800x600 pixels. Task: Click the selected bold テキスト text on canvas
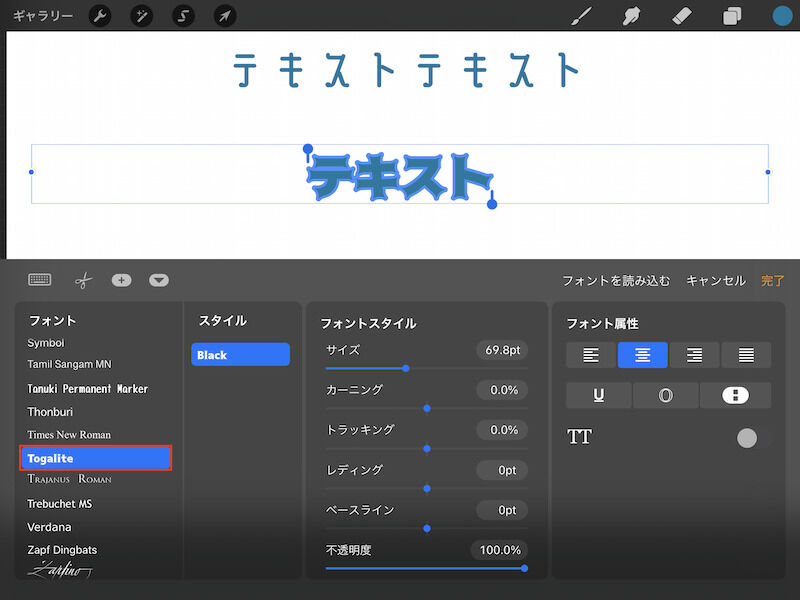pos(399,177)
